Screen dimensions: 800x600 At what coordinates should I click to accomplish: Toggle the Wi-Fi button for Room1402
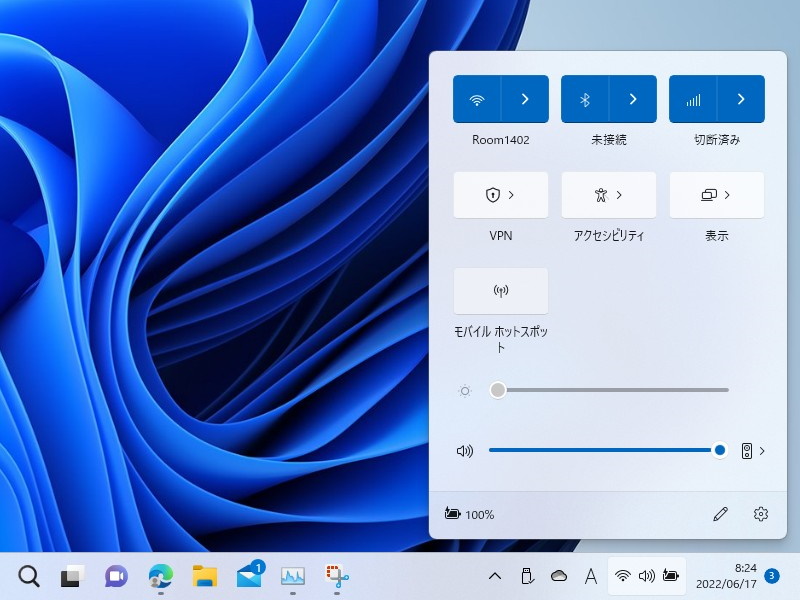pos(477,99)
